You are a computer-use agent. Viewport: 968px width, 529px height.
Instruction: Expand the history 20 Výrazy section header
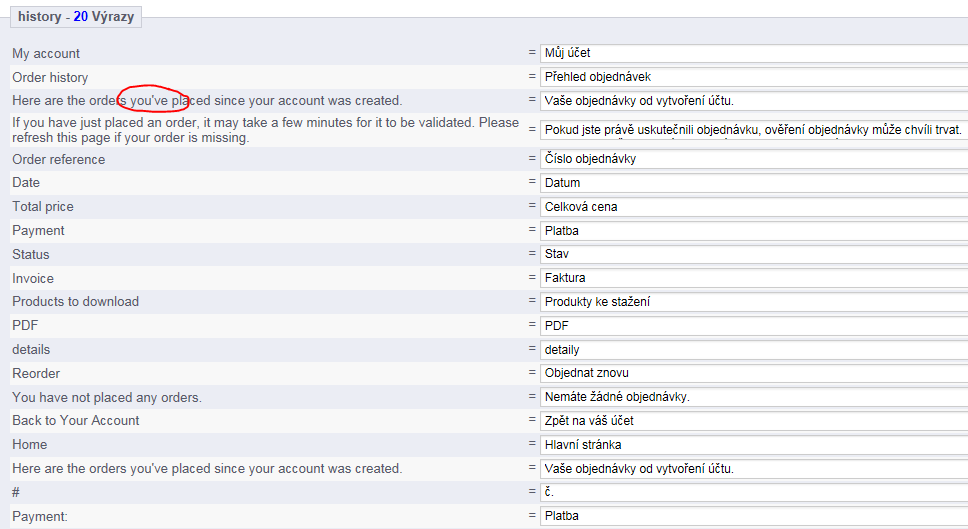point(76,17)
